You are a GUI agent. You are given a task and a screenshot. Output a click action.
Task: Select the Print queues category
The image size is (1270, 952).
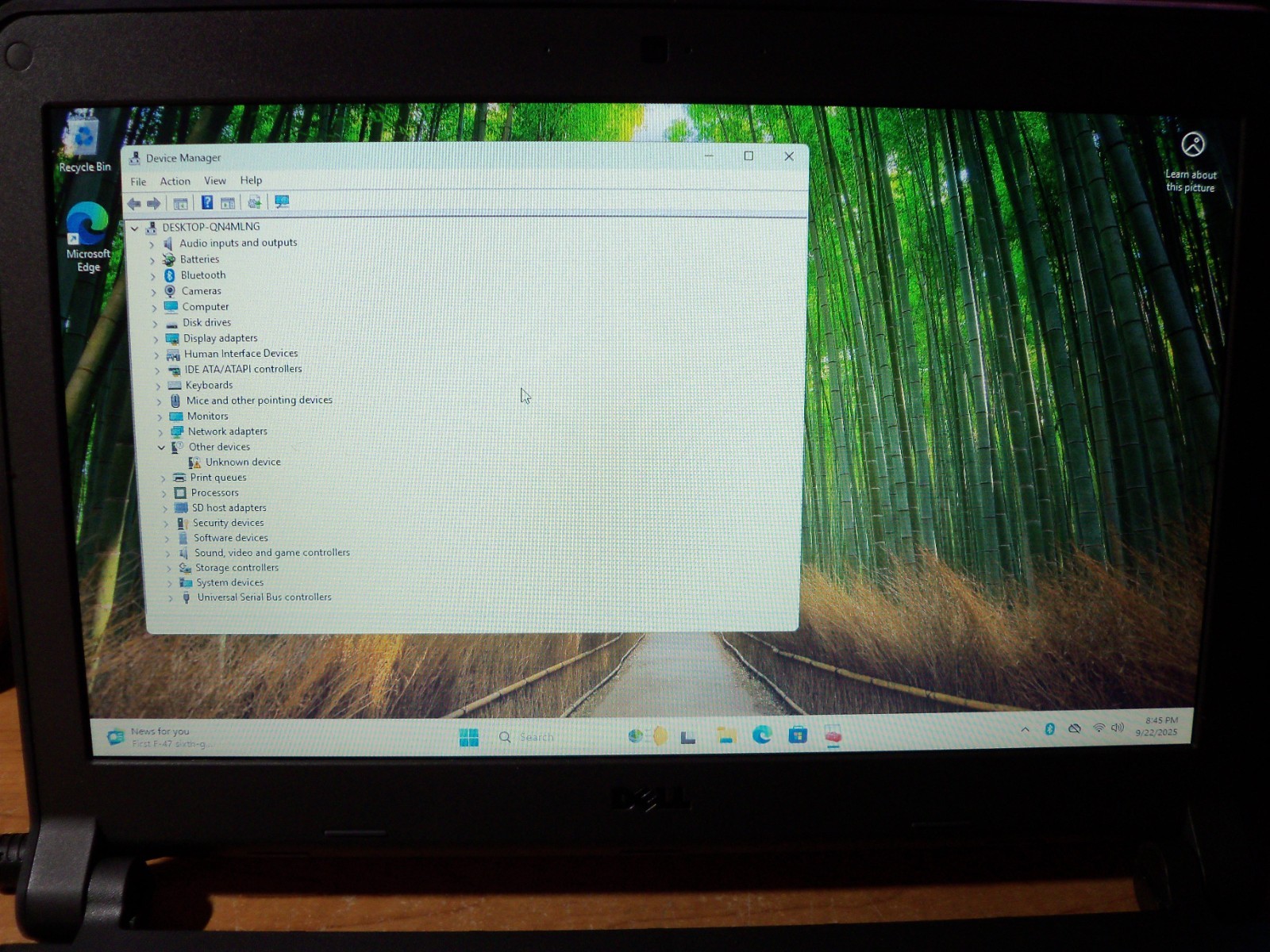click(x=218, y=478)
